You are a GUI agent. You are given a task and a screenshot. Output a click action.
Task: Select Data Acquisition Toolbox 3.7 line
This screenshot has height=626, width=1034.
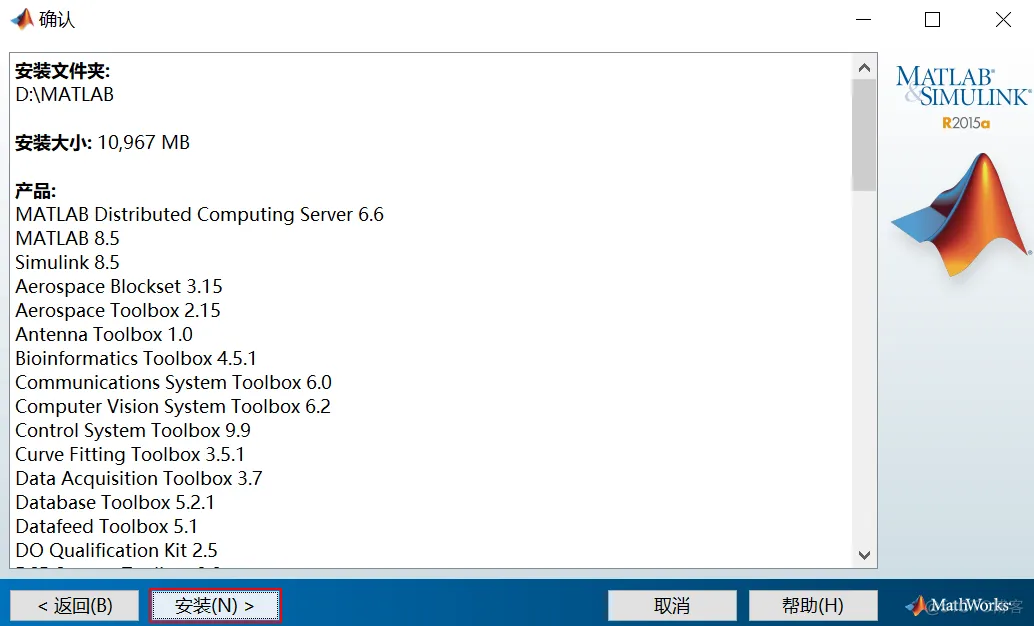tap(139, 478)
